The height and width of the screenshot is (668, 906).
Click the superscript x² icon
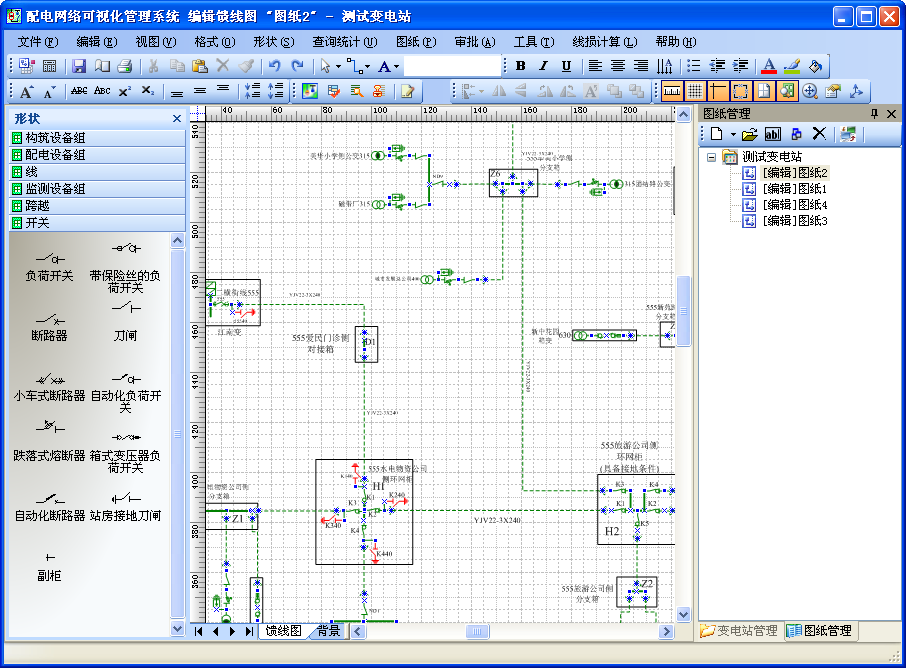click(125, 91)
